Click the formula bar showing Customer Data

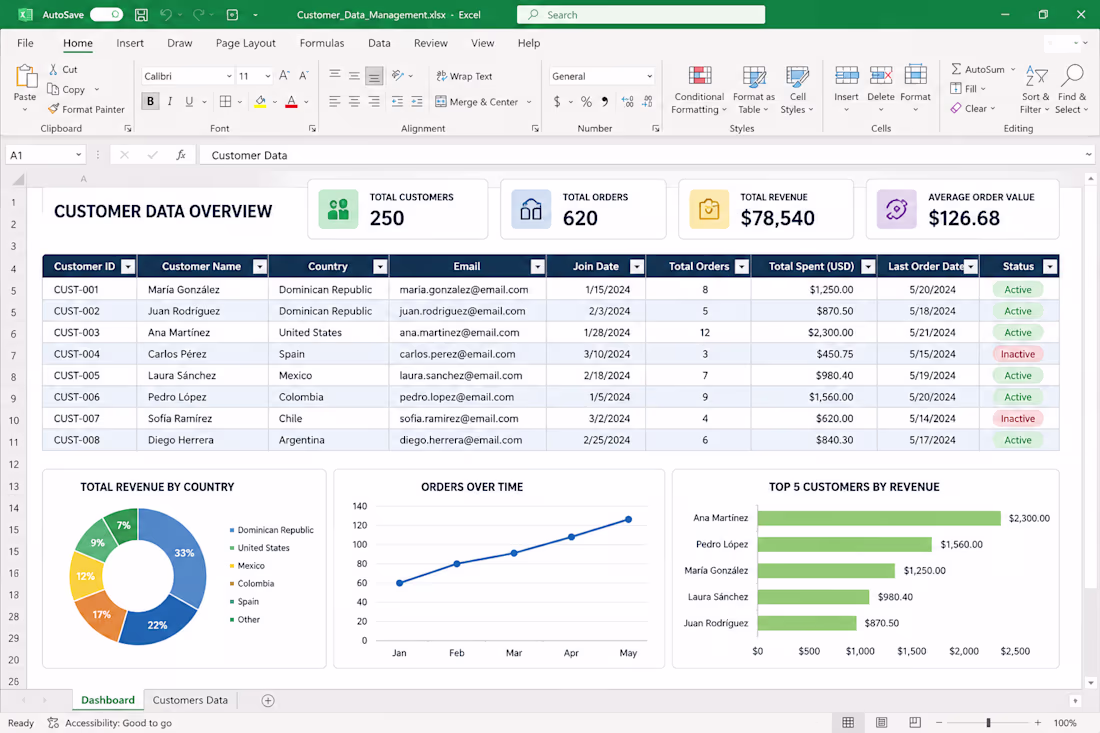645,155
